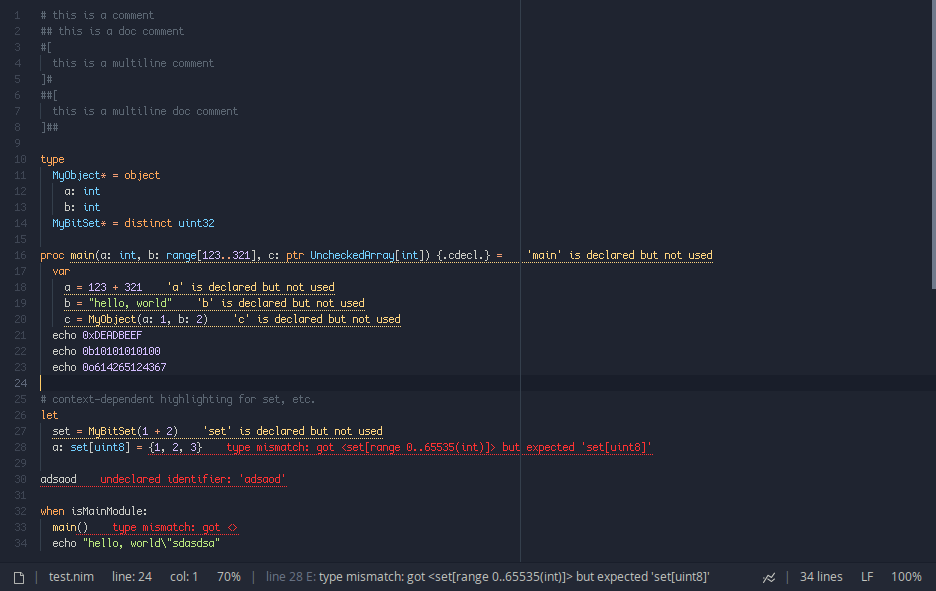The width and height of the screenshot is (936, 591).
Task: Click the document file icon in status bar
Action: click(x=18, y=577)
